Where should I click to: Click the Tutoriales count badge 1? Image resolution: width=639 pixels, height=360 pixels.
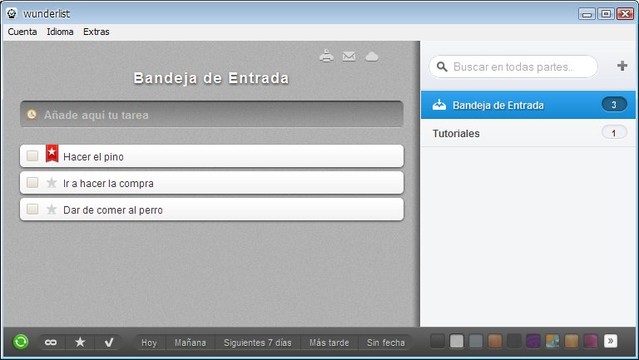[x=614, y=133]
